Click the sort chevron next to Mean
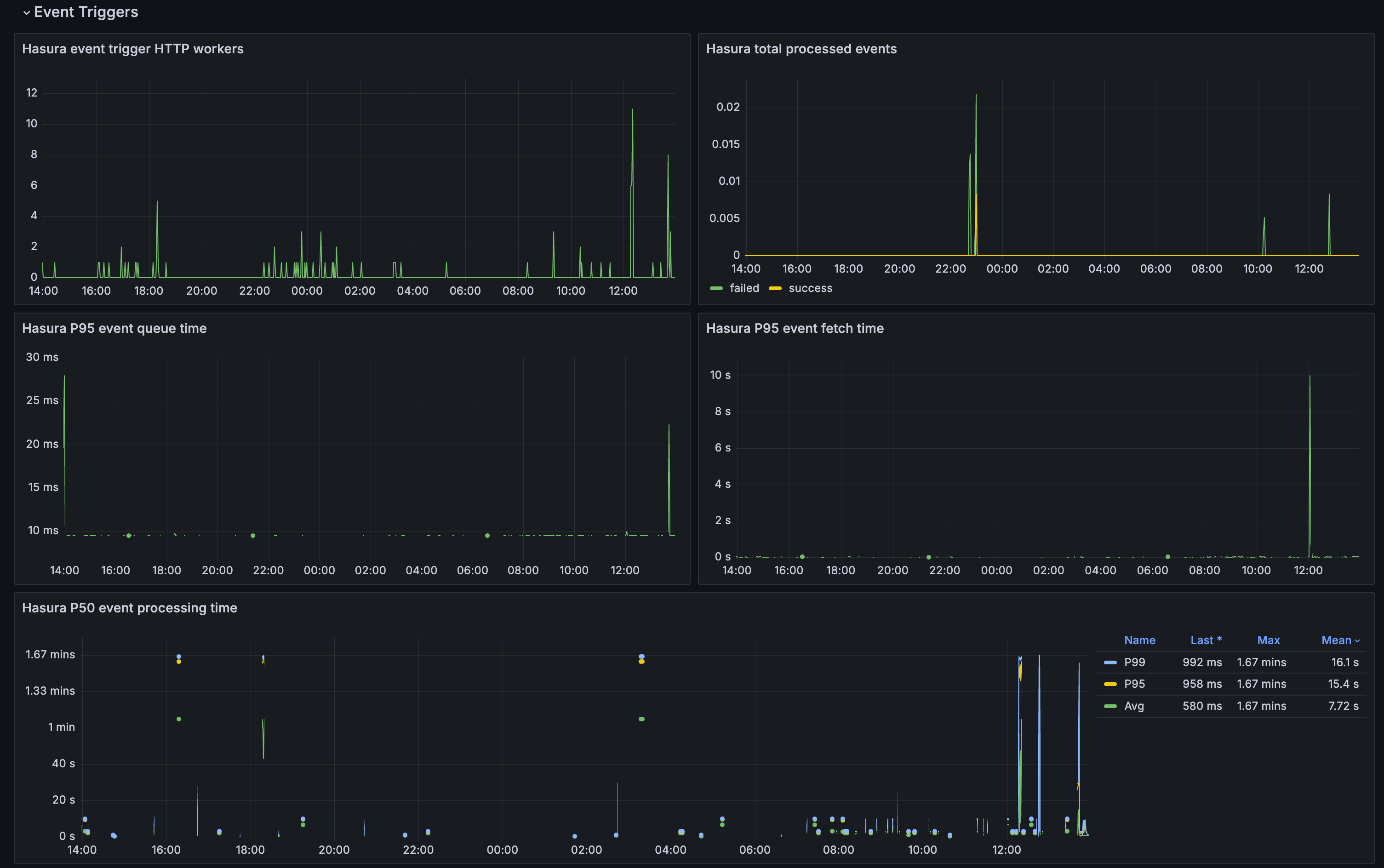 (x=1356, y=640)
